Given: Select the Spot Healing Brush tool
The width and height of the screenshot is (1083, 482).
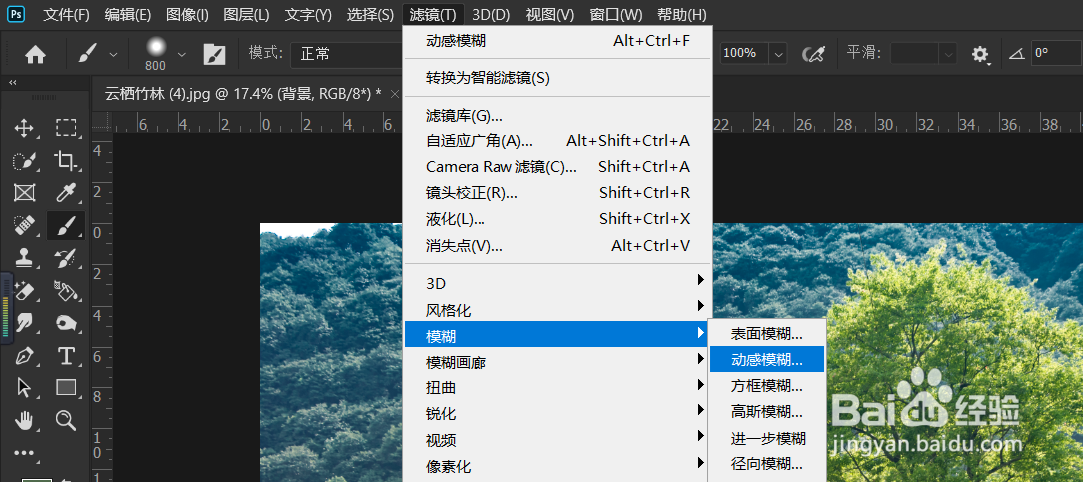Looking at the screenshot, I should [x=24, y=225].
